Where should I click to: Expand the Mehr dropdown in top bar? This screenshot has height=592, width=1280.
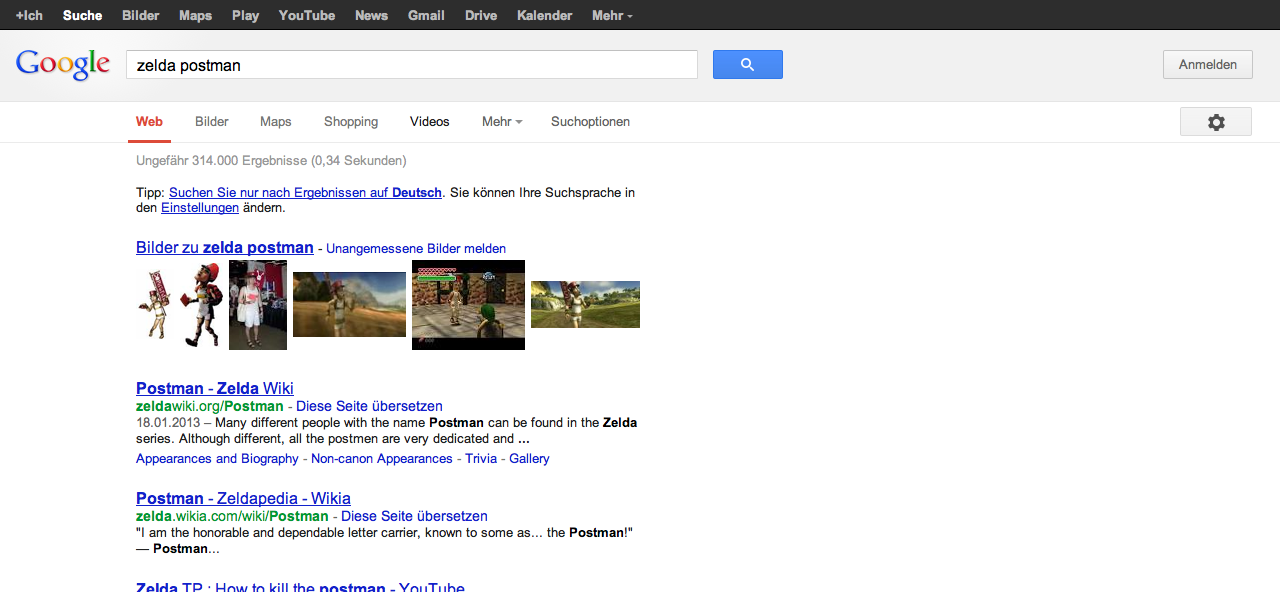pos(611,15)
